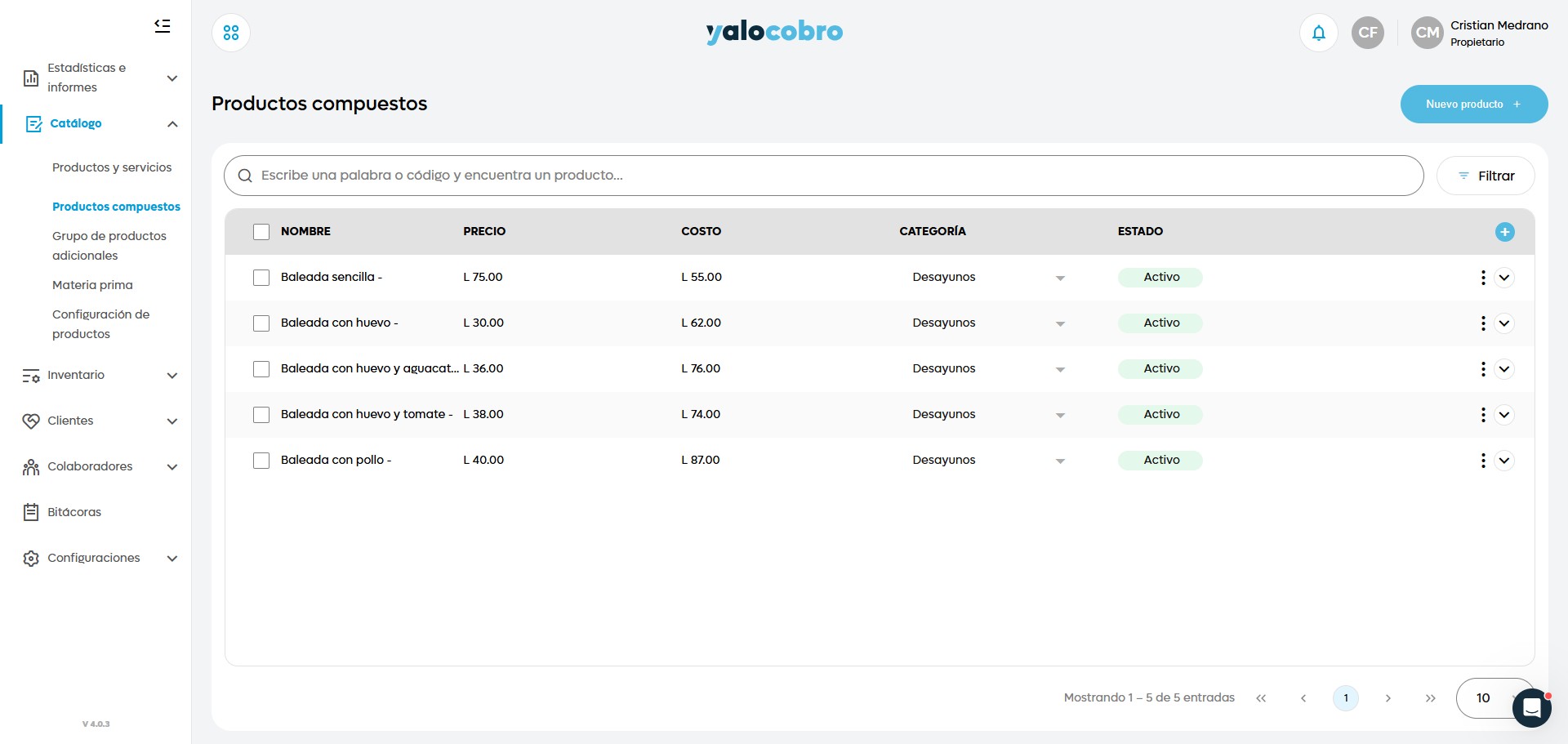This screenshot has width=1568, height=744.
Task: Select the Baleada con pollo checkbox
Action: click(x=261, y=461)
